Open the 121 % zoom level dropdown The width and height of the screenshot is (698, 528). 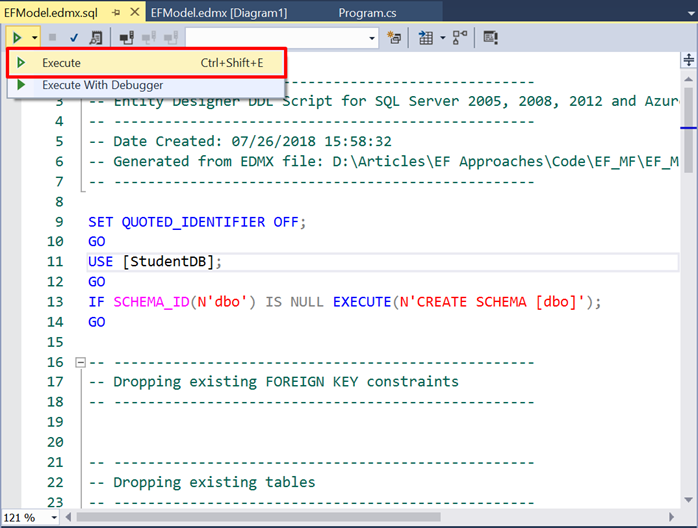pyautogui.click(x=54, y=517)
